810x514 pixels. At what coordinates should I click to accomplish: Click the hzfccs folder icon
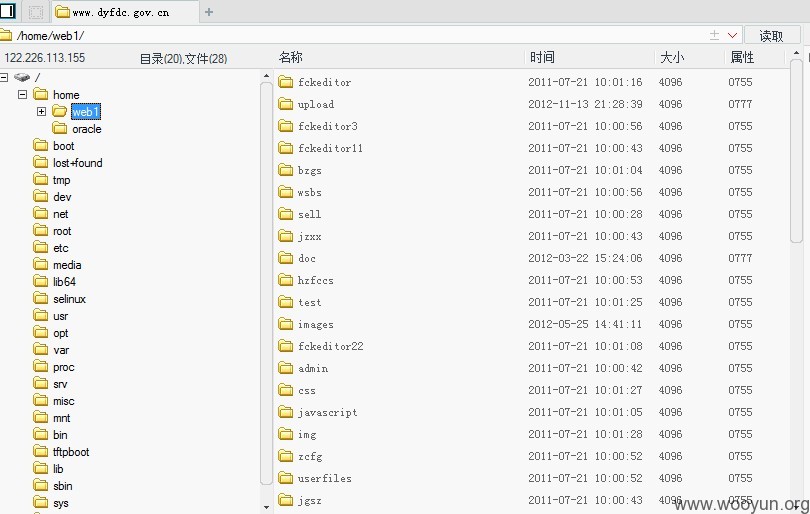[x=286, y=280]
